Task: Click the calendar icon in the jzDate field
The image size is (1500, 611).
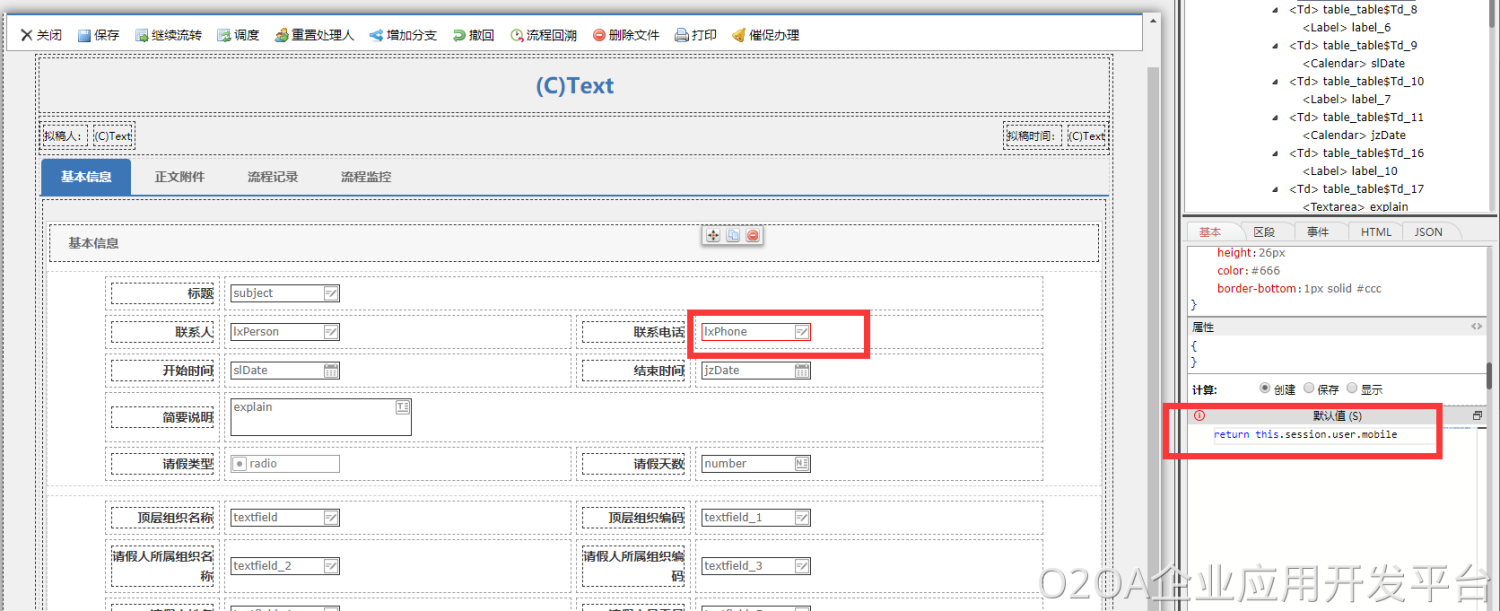Action: pyautogui.click(x=802, y=371)
